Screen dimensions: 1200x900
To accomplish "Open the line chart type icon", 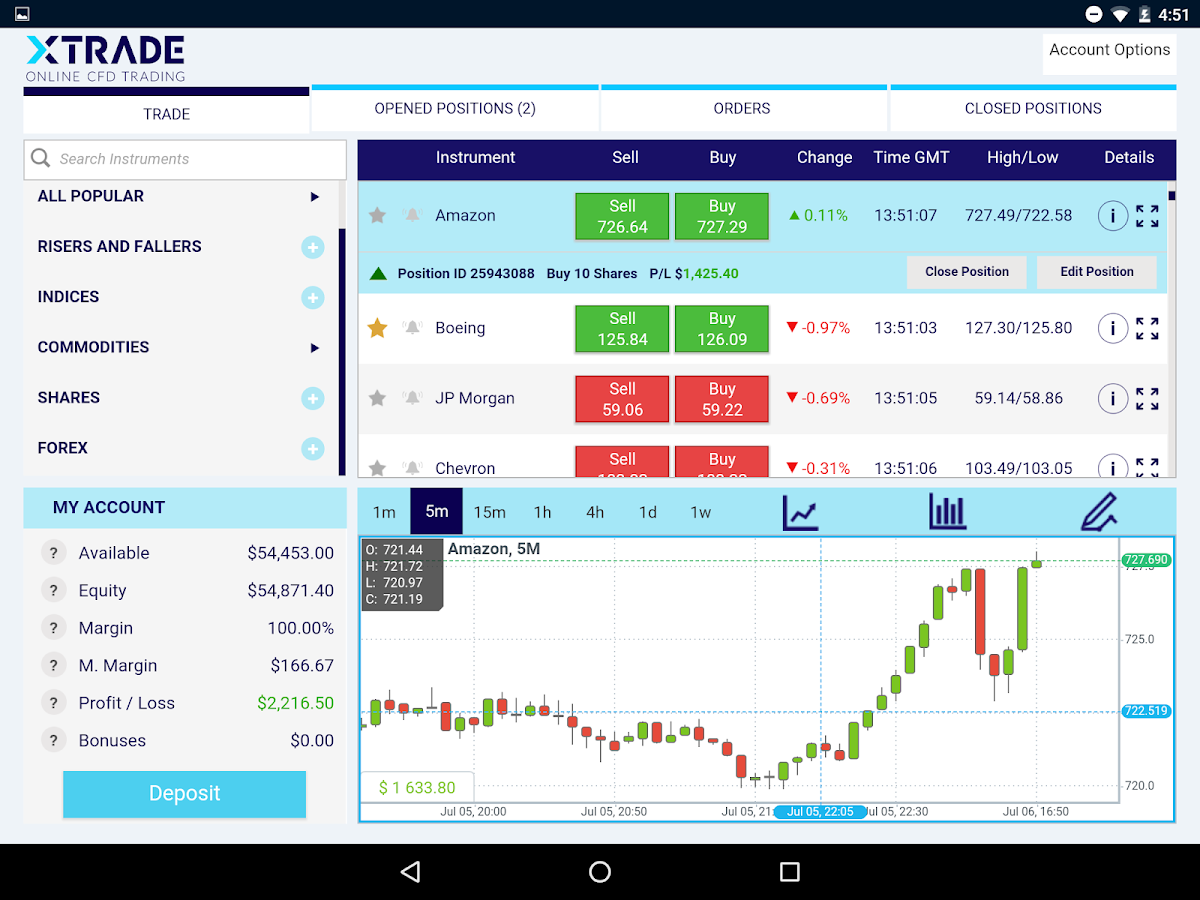I will pos(800,512).
